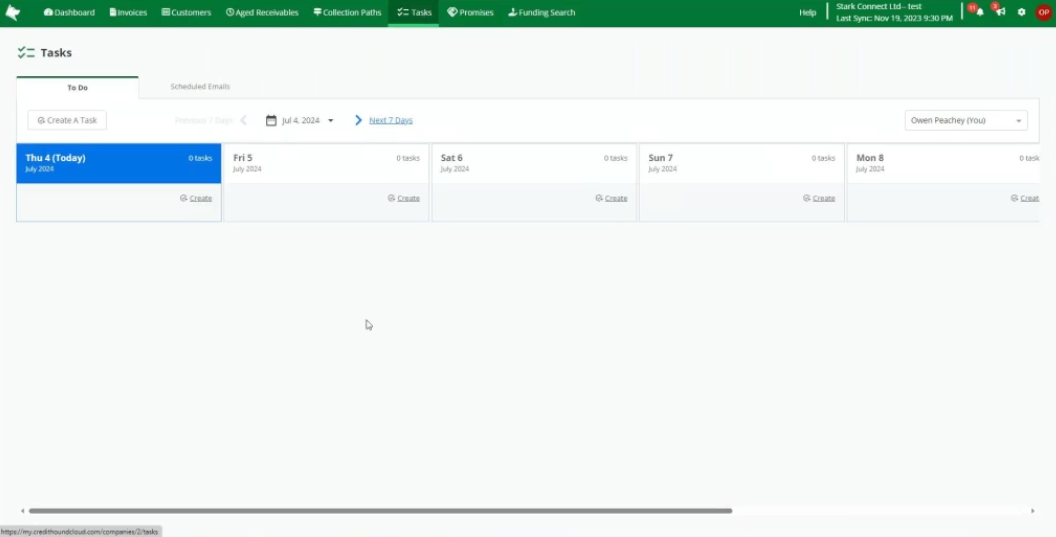The image size is (1056, 537).
Task: Select the Sun 7 day header
Action: [x=741, y=163]
